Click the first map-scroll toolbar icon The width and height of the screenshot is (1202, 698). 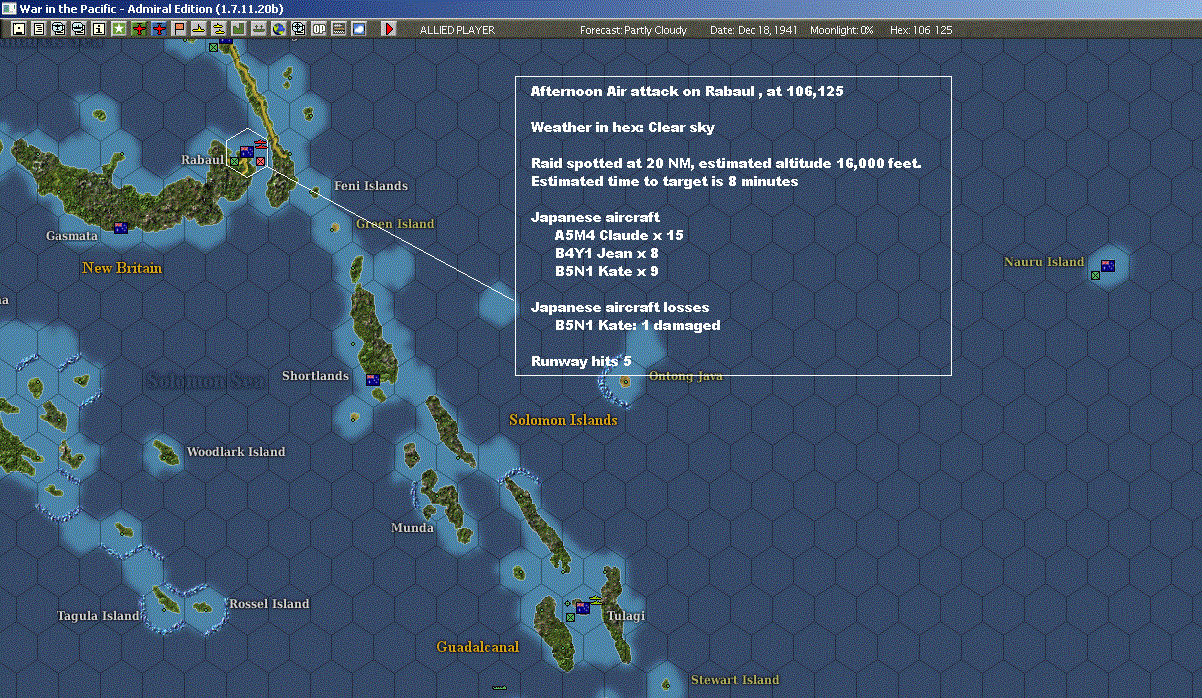pyautogui.click(x=59, y=30)
